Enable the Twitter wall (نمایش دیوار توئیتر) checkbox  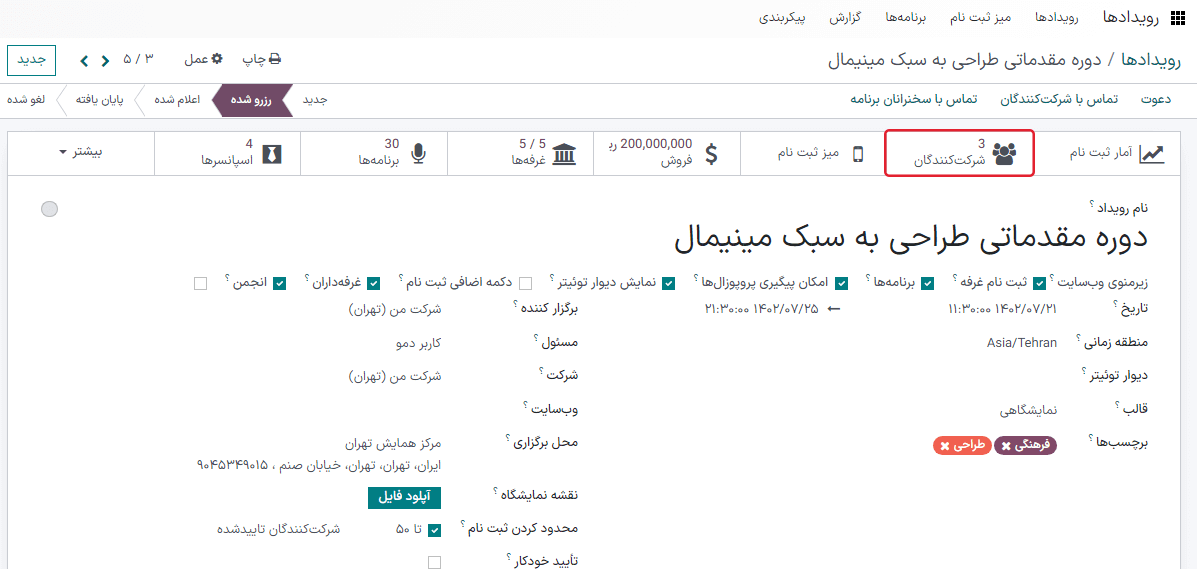(x=526, y=283)
